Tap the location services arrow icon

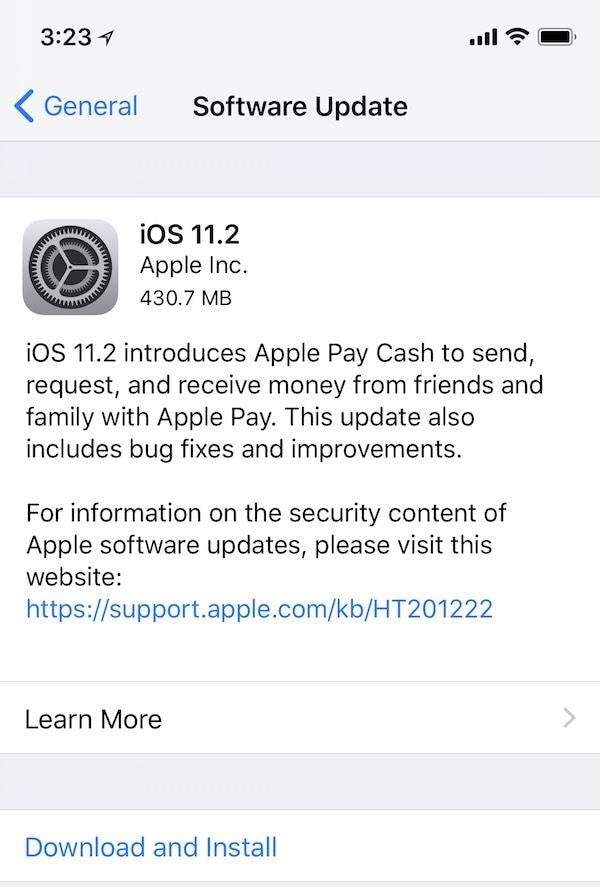[x=106, y=38]
